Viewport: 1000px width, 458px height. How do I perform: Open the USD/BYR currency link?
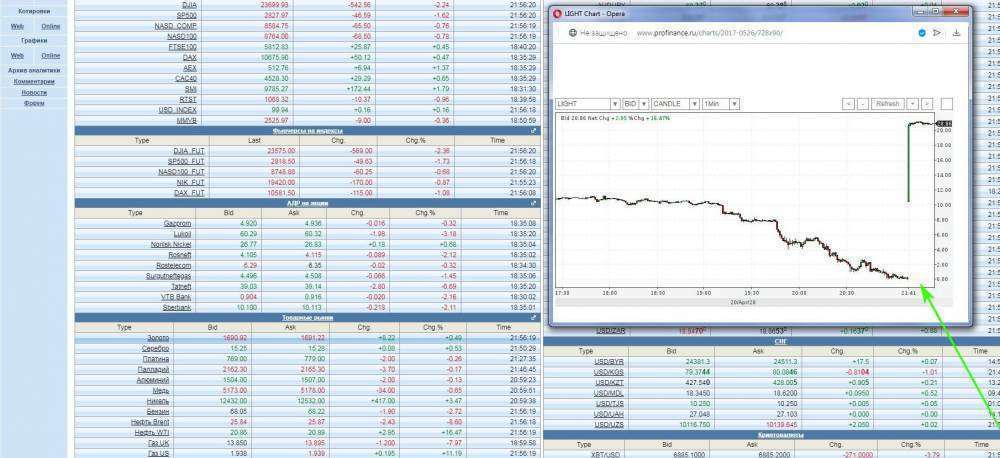click(x=608, y=362)
